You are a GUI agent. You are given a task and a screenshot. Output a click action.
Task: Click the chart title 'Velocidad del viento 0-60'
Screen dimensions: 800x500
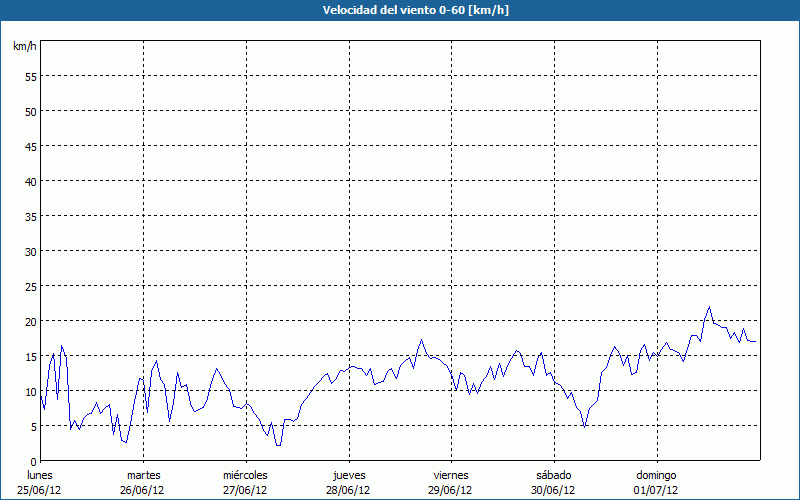[399, 11]
